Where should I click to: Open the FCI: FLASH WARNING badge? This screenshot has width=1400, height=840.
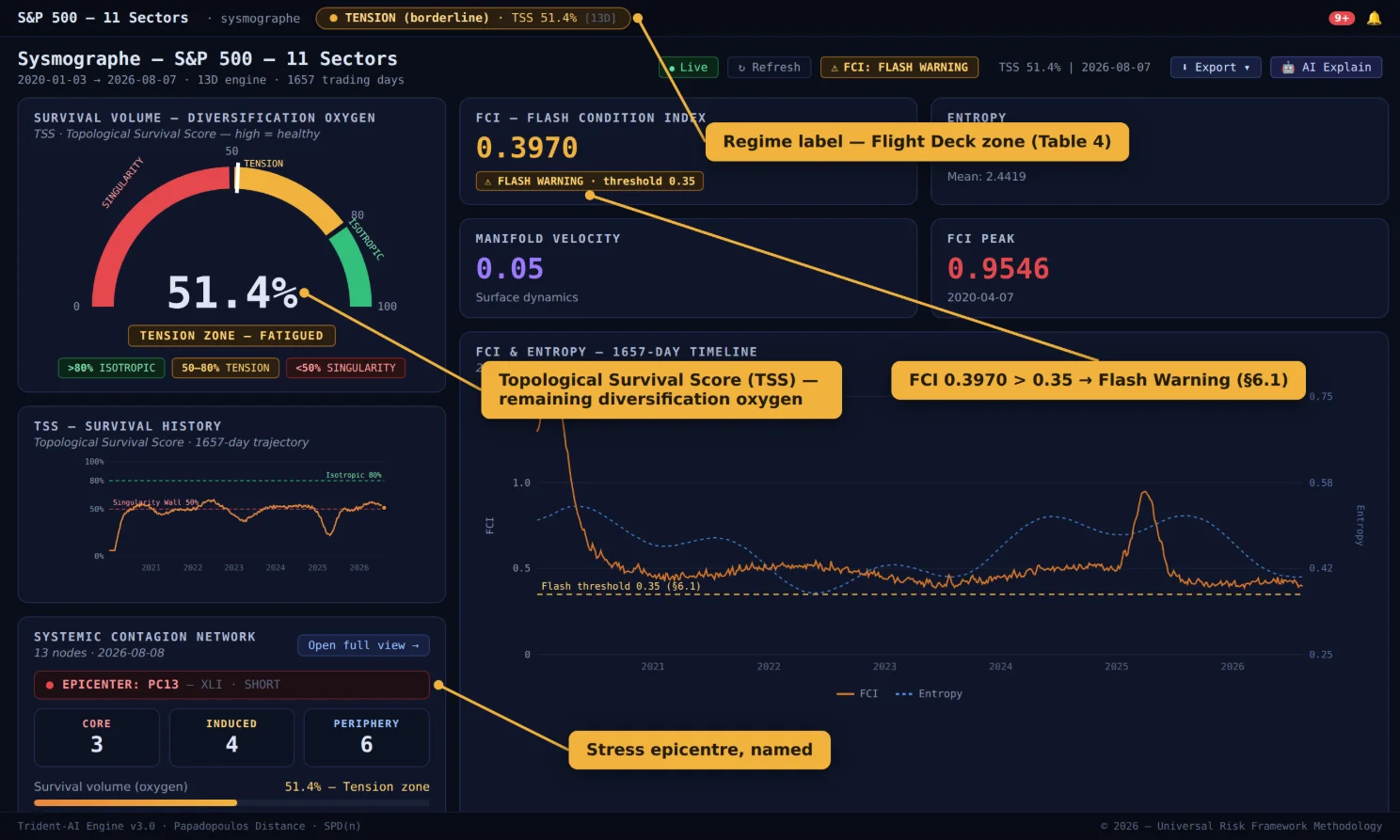(899, 68)
